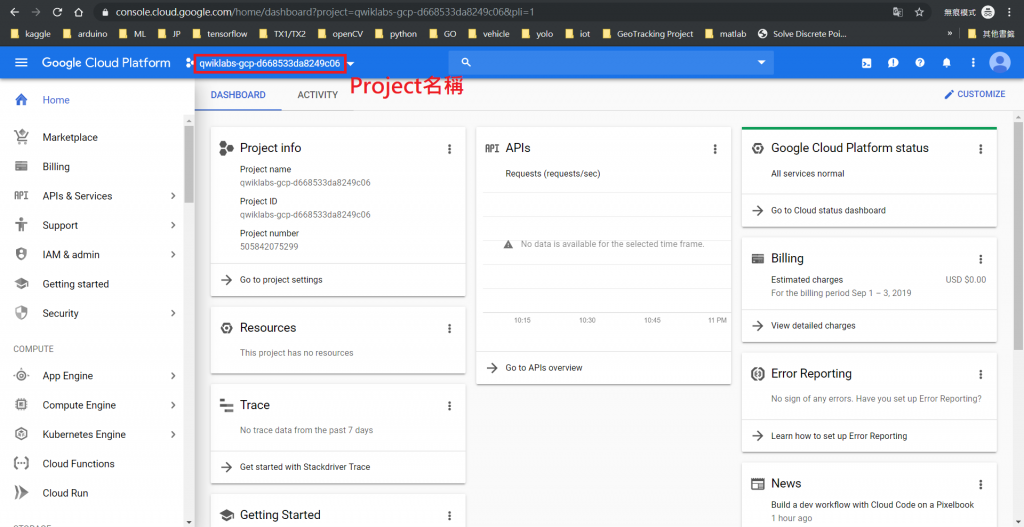Click the Billing sidebar icon
The image size is (1024, 527).
tap(22, 167)
